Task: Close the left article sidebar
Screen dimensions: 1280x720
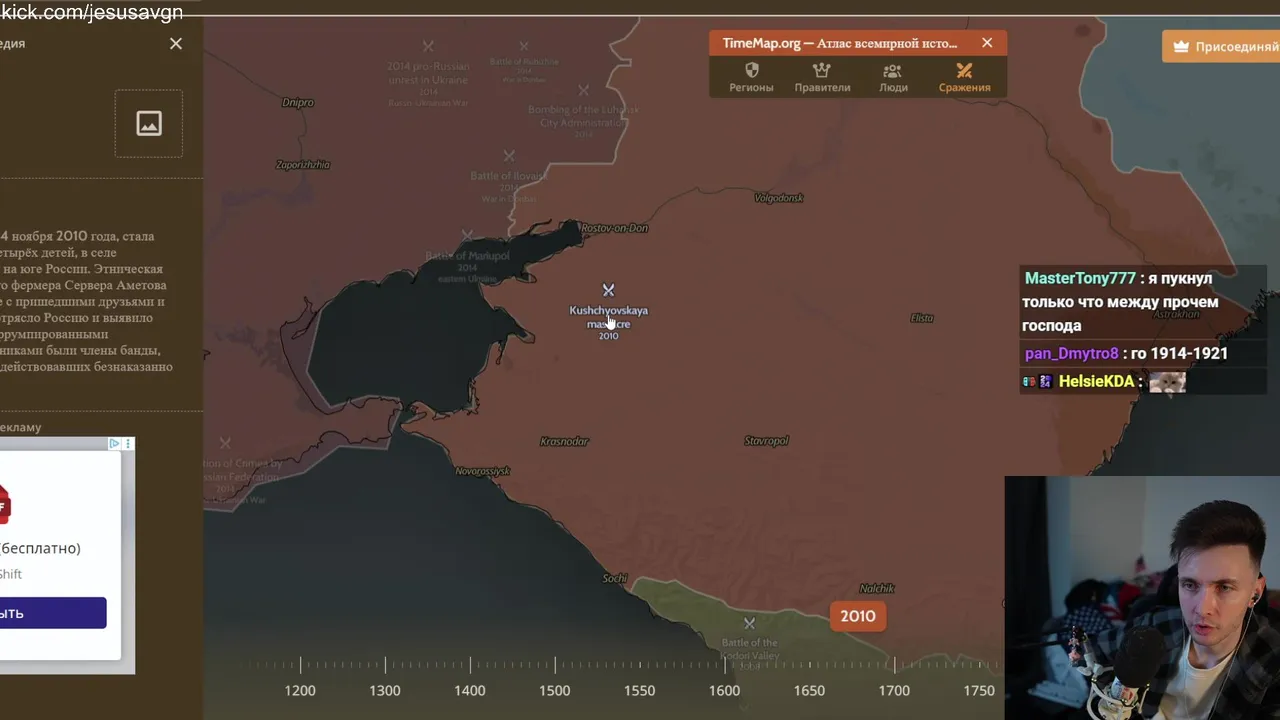Action: [x=176, y=43]
